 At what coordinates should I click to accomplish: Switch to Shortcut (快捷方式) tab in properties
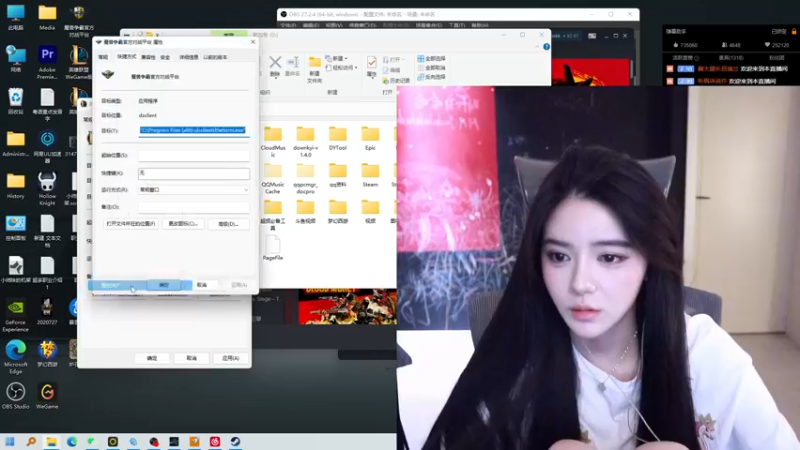(x=127, y=57)
